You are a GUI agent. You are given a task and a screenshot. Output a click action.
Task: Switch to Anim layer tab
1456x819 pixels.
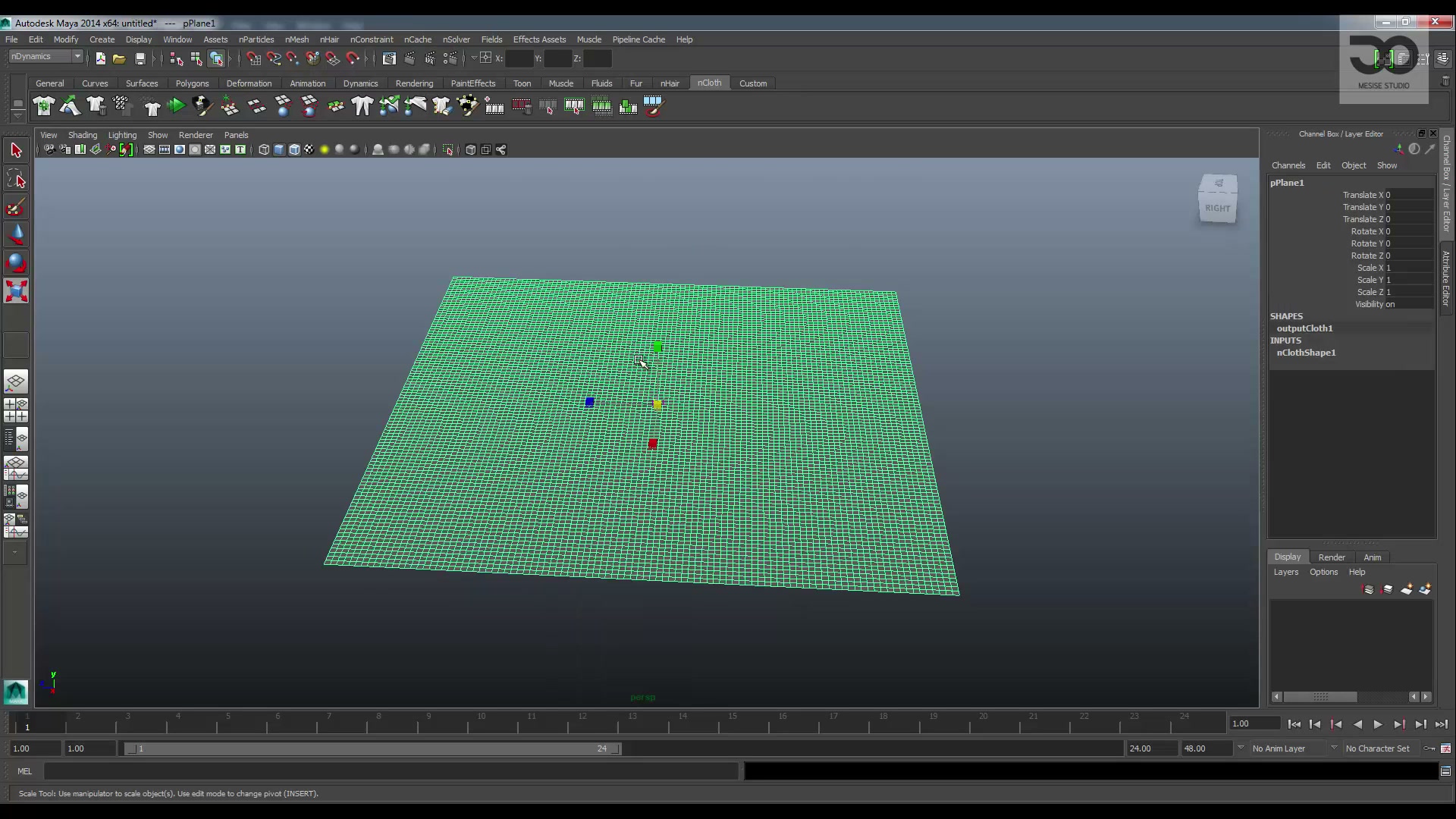tap(1373, 557)
